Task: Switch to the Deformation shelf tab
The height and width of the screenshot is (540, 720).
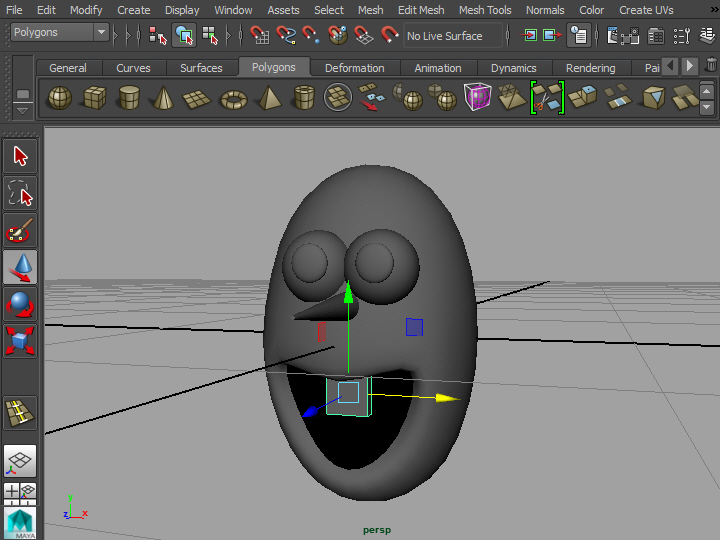Action: point(354,68)
